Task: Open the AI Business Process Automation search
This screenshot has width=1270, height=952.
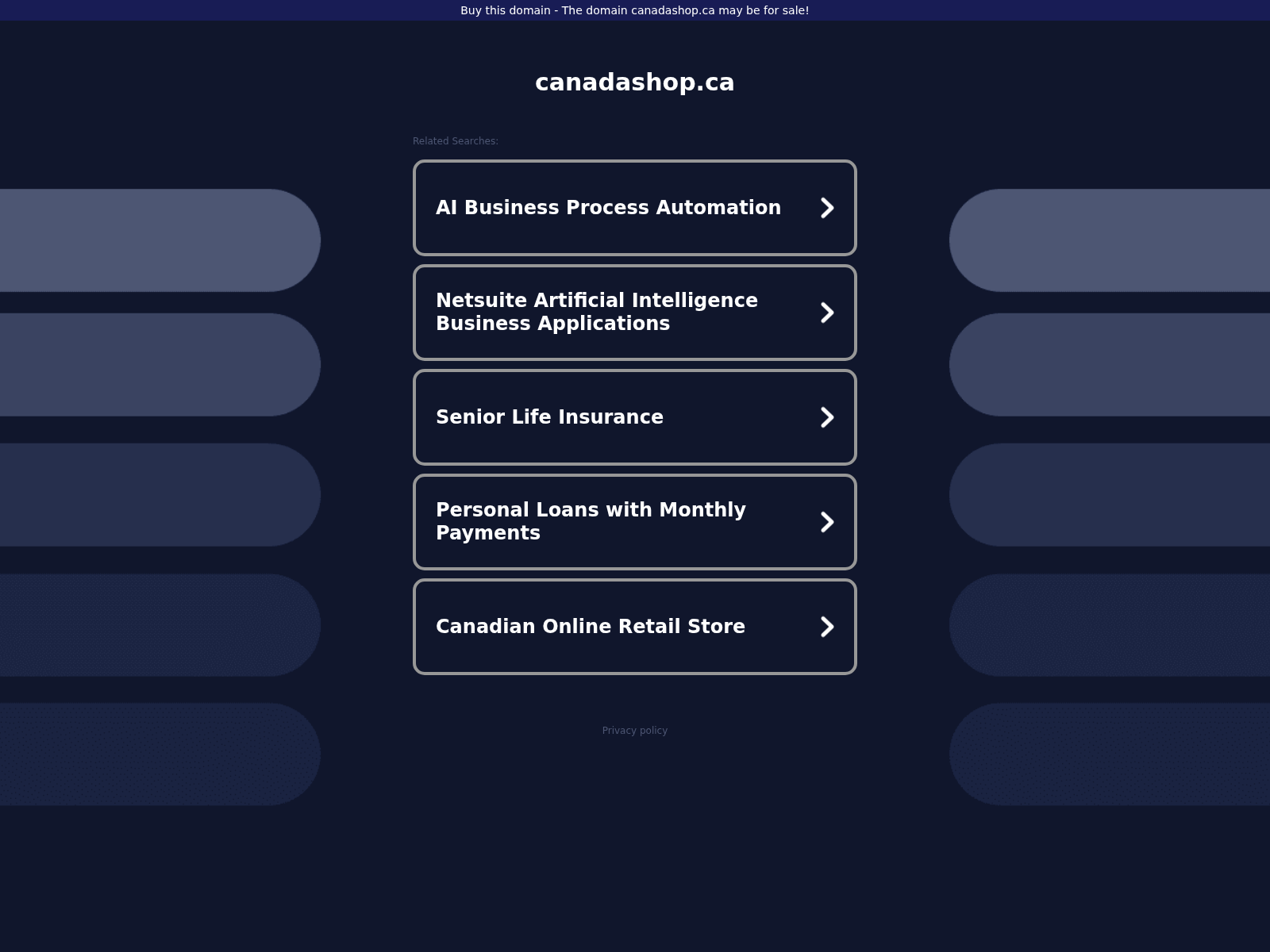Action: click(608, 208)
